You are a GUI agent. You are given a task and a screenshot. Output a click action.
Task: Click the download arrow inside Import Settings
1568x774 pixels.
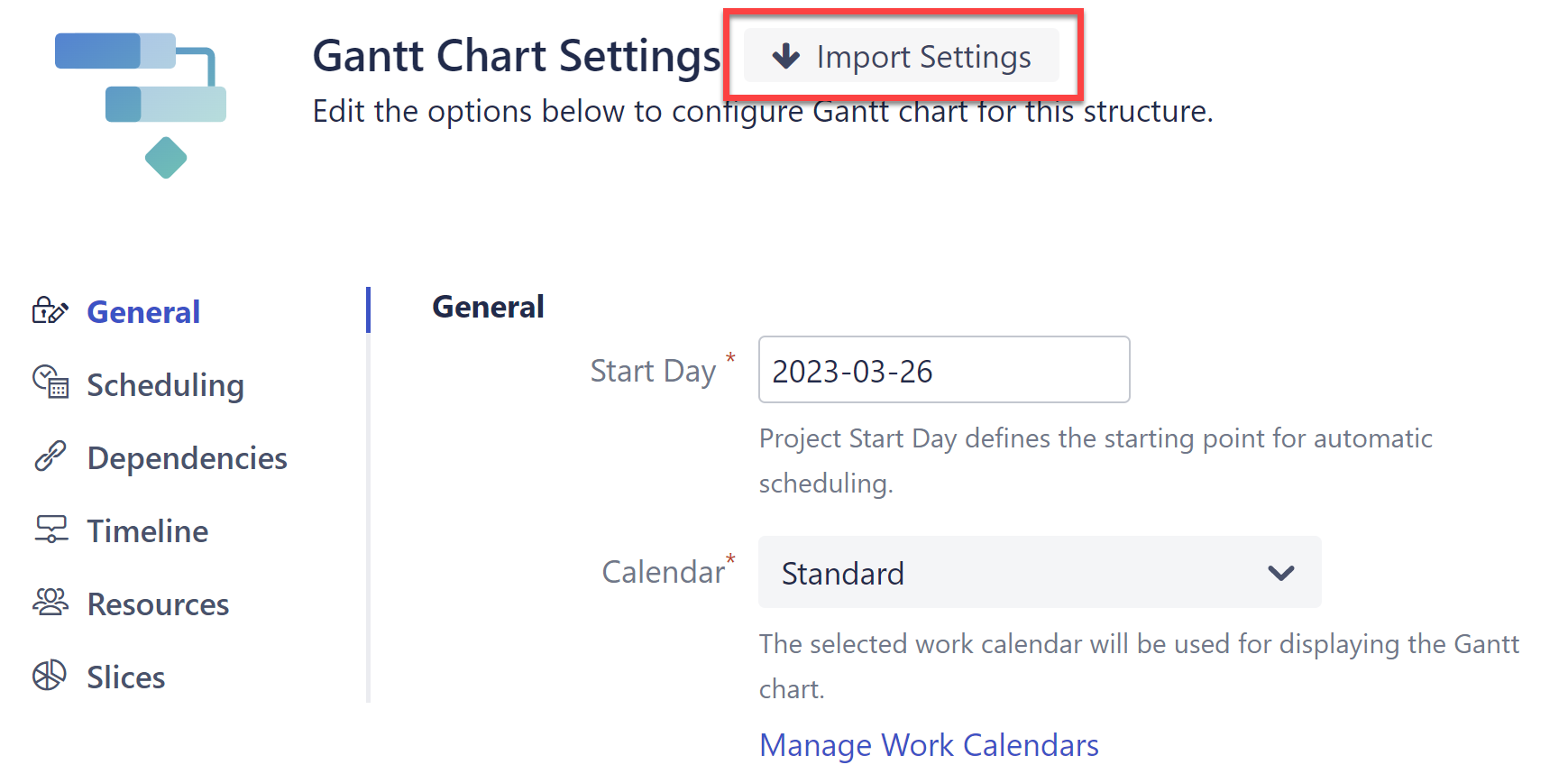coord(786,55)
